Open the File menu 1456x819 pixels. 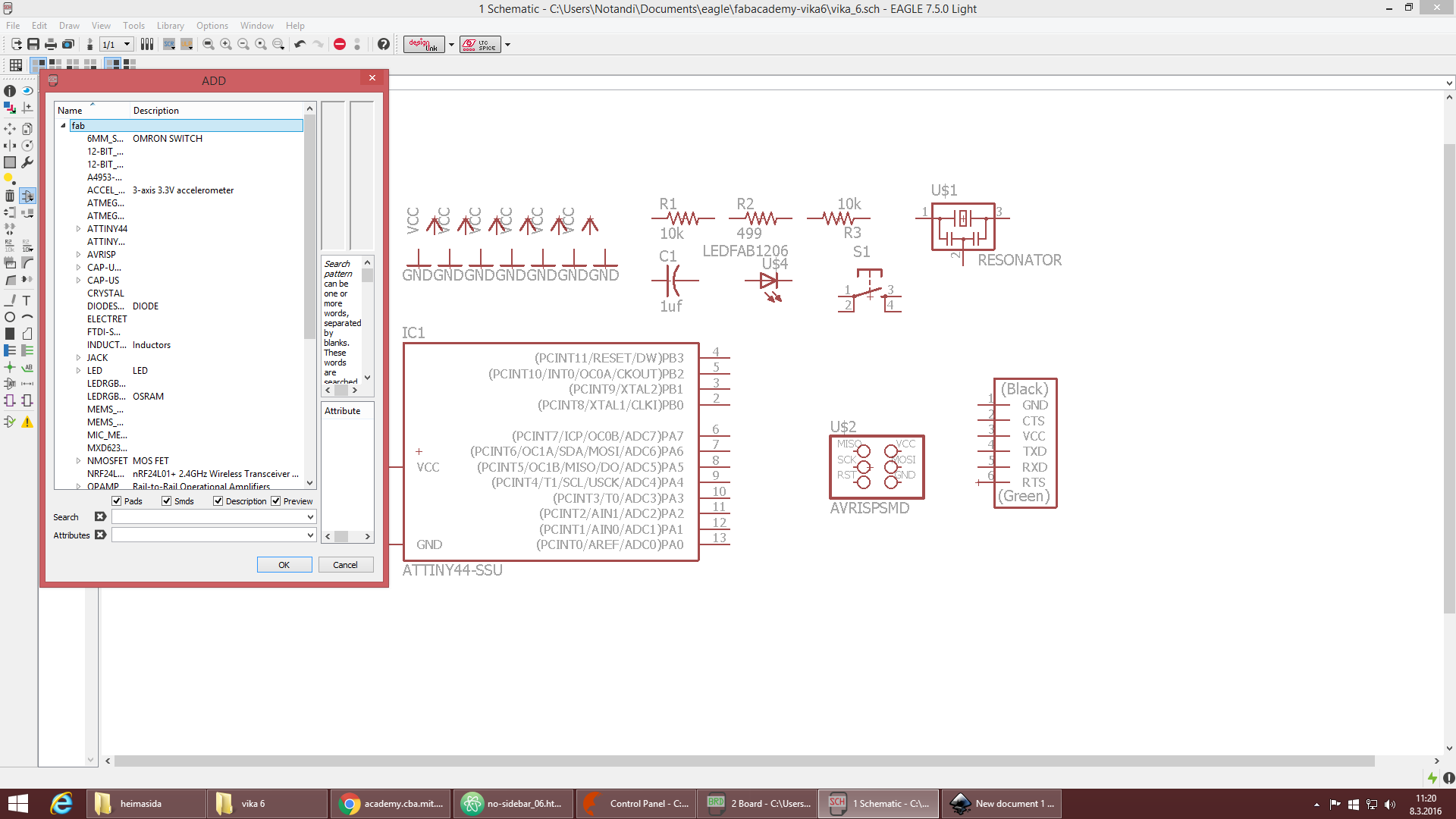pyautogui.click(x=13, y=25)
